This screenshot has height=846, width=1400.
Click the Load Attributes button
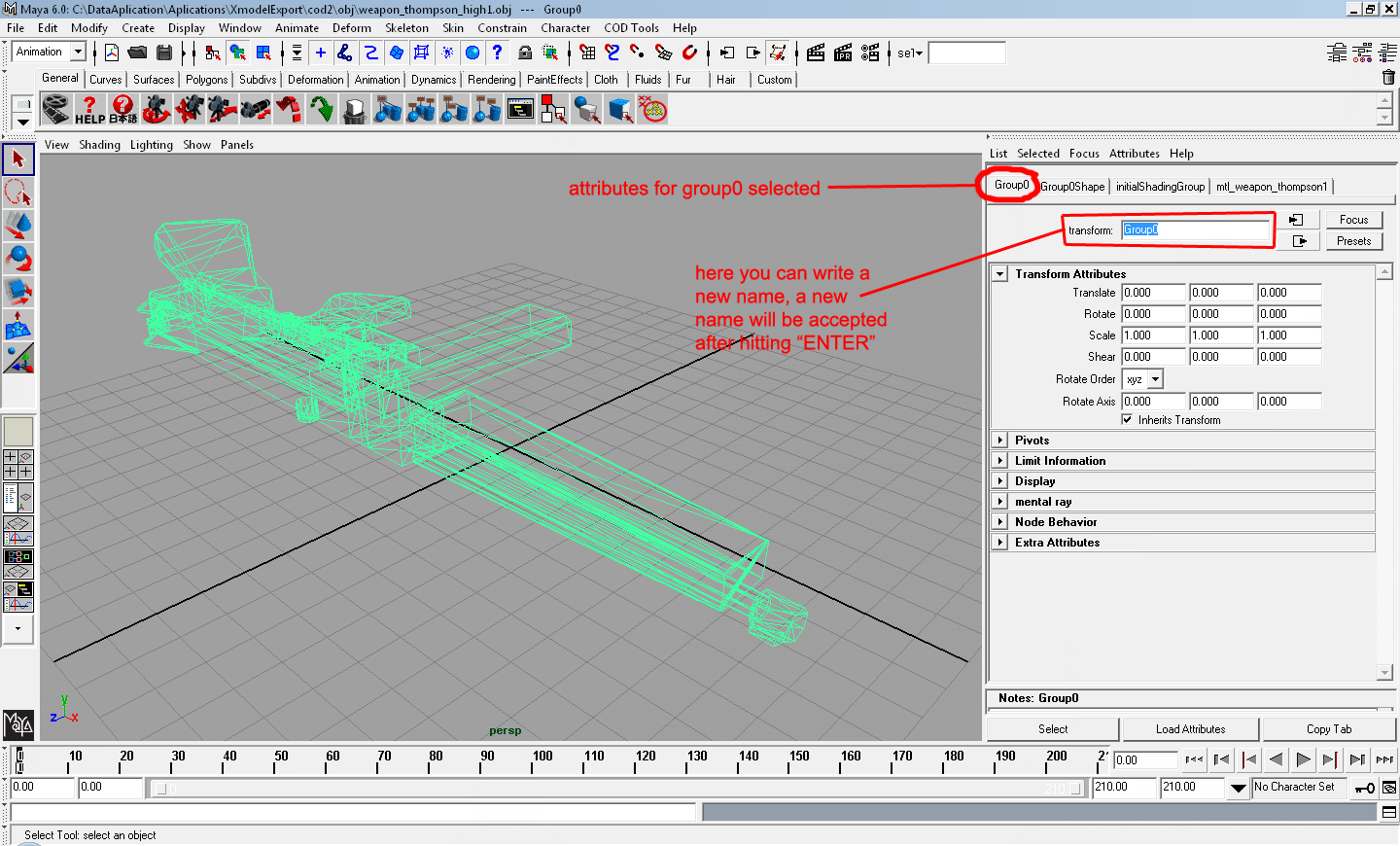tap(1190, 729)
